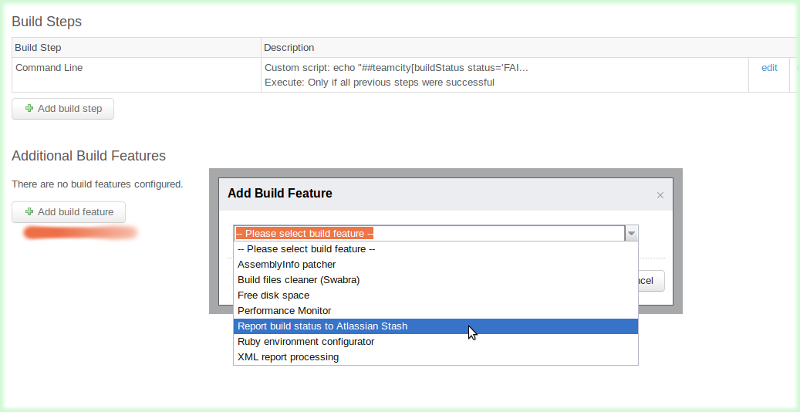Select AssemblyInfo patcher from the list
The width and height of the screenshot is (800, 412).
coord(286,264)
